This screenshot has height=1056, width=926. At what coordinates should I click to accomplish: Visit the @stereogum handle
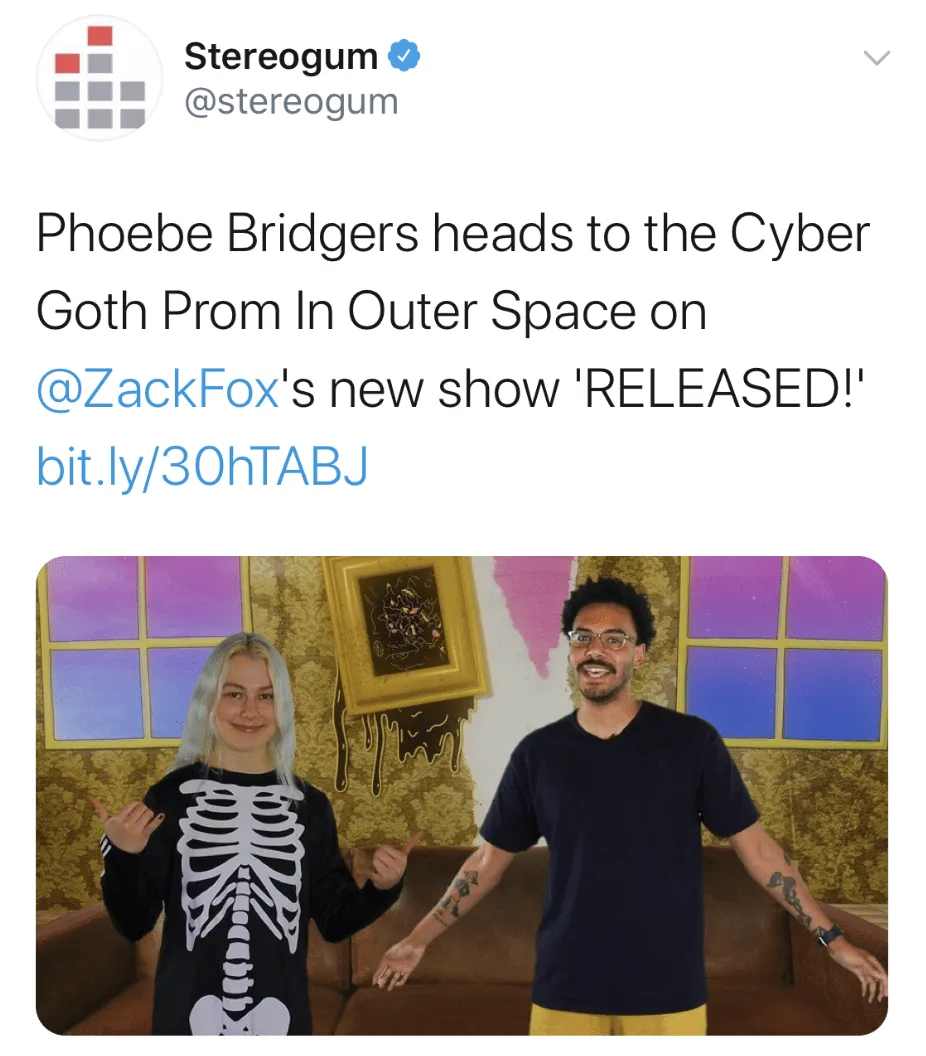(x=291, y=102)
